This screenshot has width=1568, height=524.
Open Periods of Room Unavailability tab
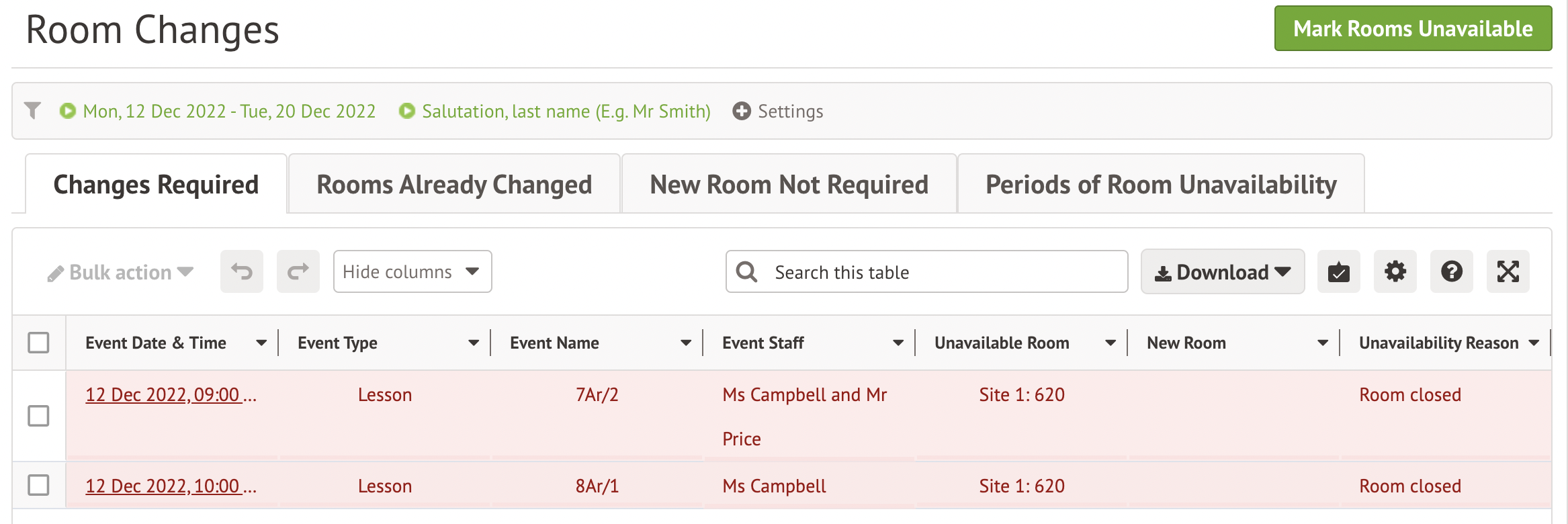point(1160,184)
